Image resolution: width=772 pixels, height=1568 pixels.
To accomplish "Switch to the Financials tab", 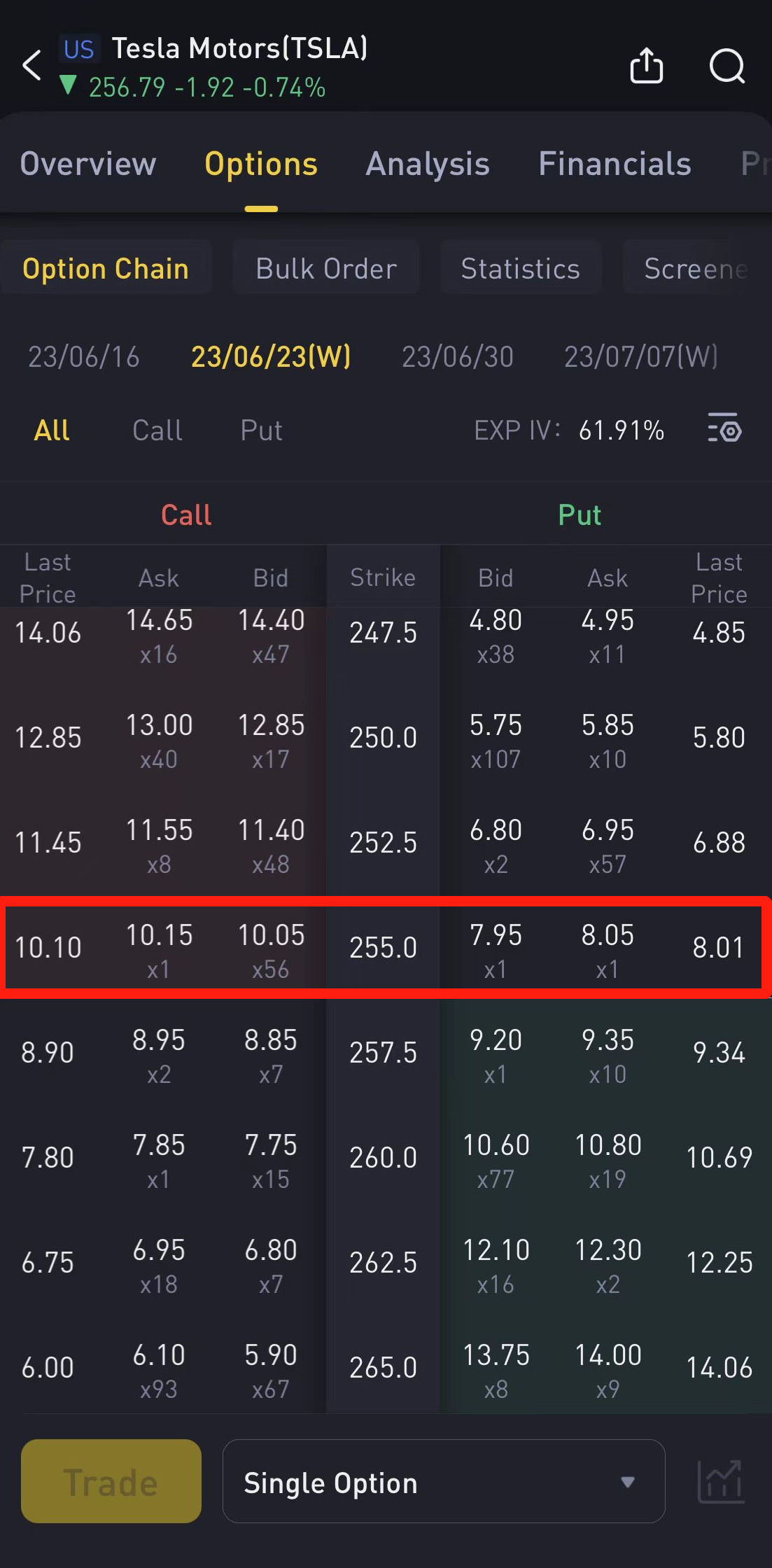I will pyautogui.click(x=614, y=164).
